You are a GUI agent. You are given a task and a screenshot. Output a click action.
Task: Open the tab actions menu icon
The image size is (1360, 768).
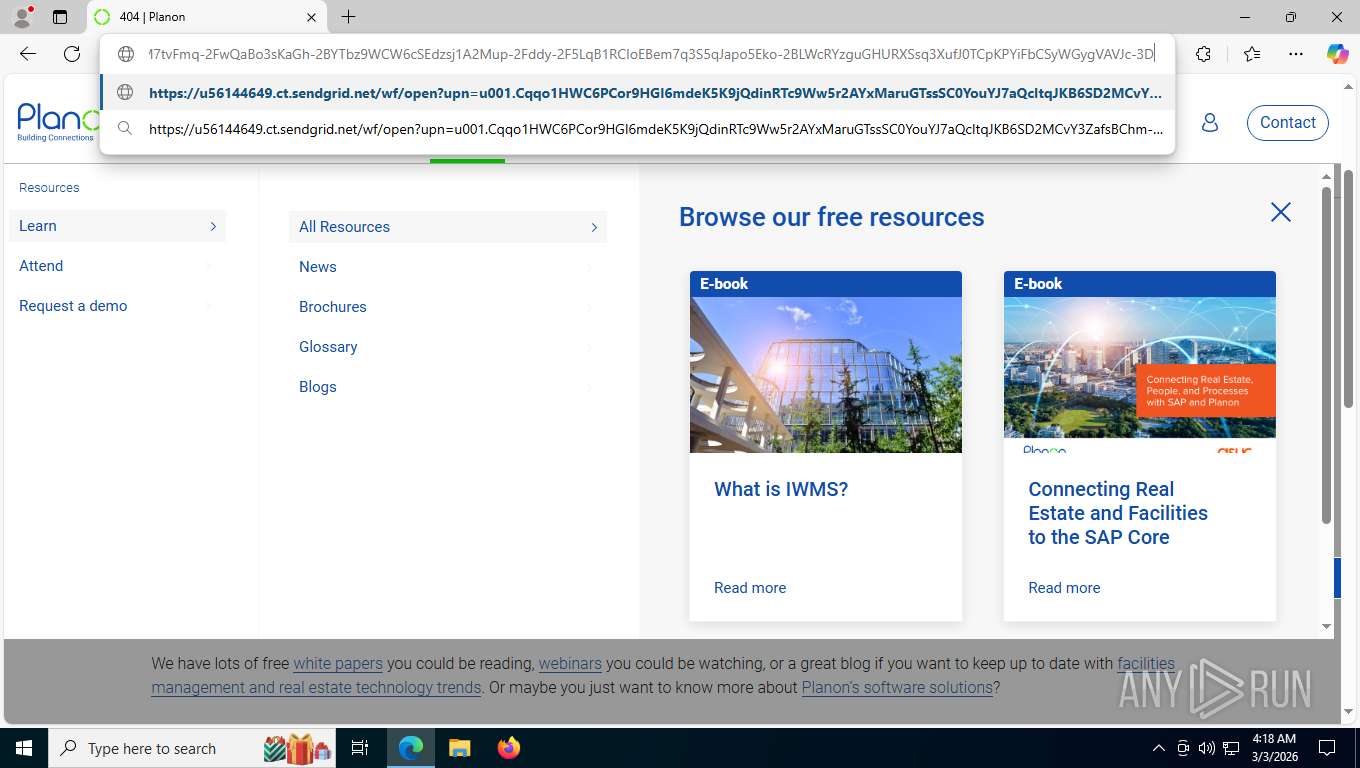[60, 17]
